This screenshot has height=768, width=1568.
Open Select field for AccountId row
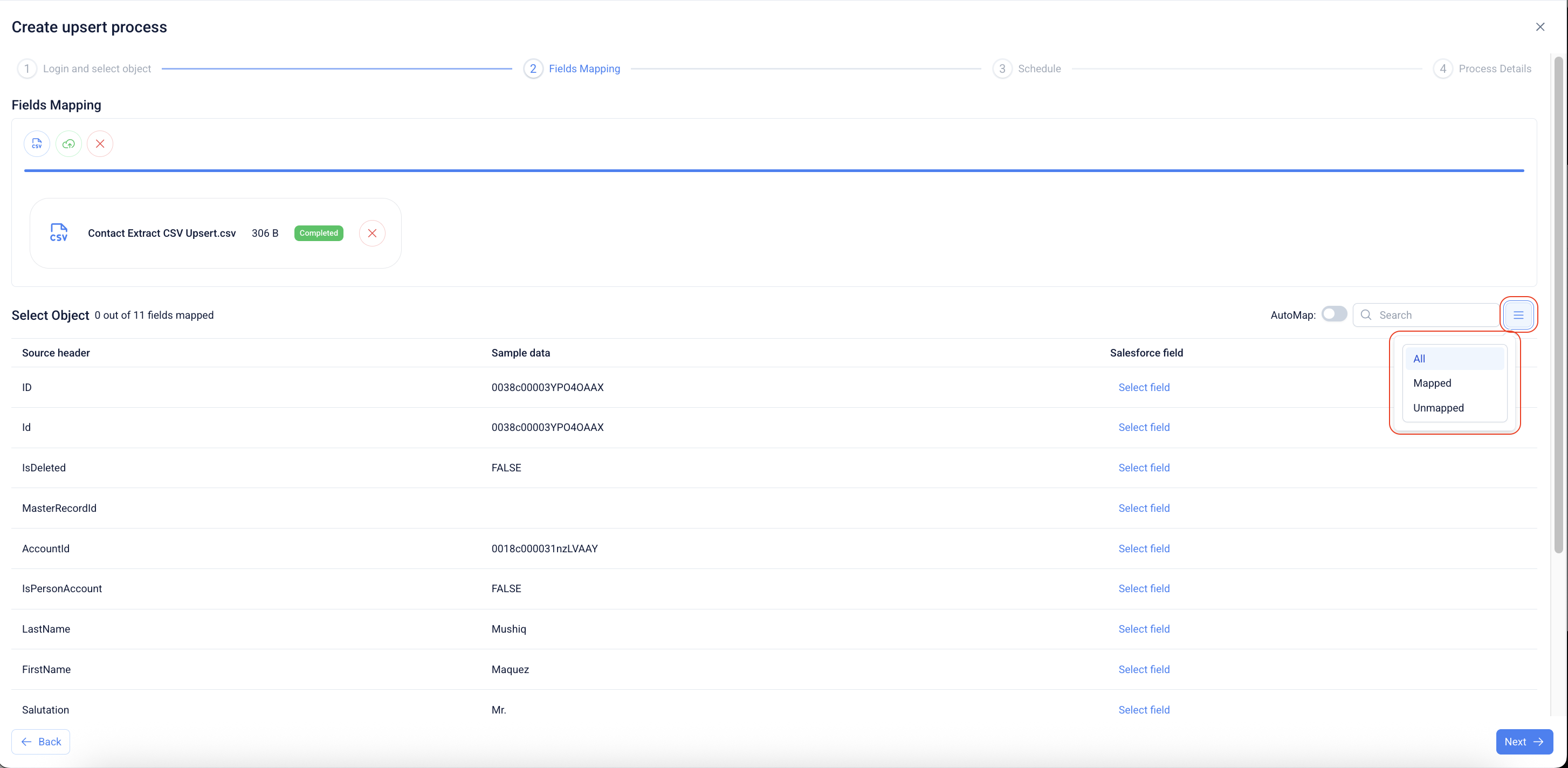[1143, 548]
